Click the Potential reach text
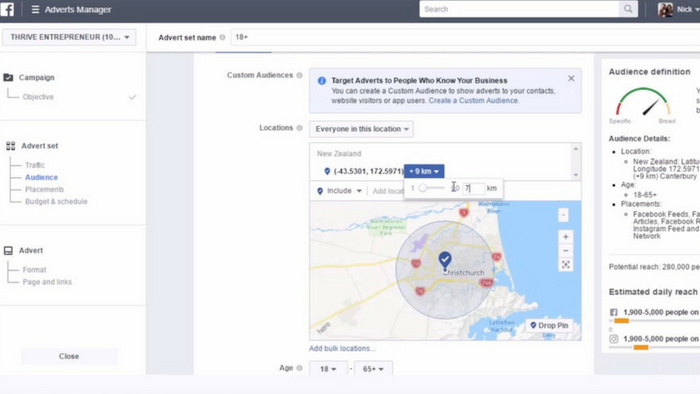 654,267
